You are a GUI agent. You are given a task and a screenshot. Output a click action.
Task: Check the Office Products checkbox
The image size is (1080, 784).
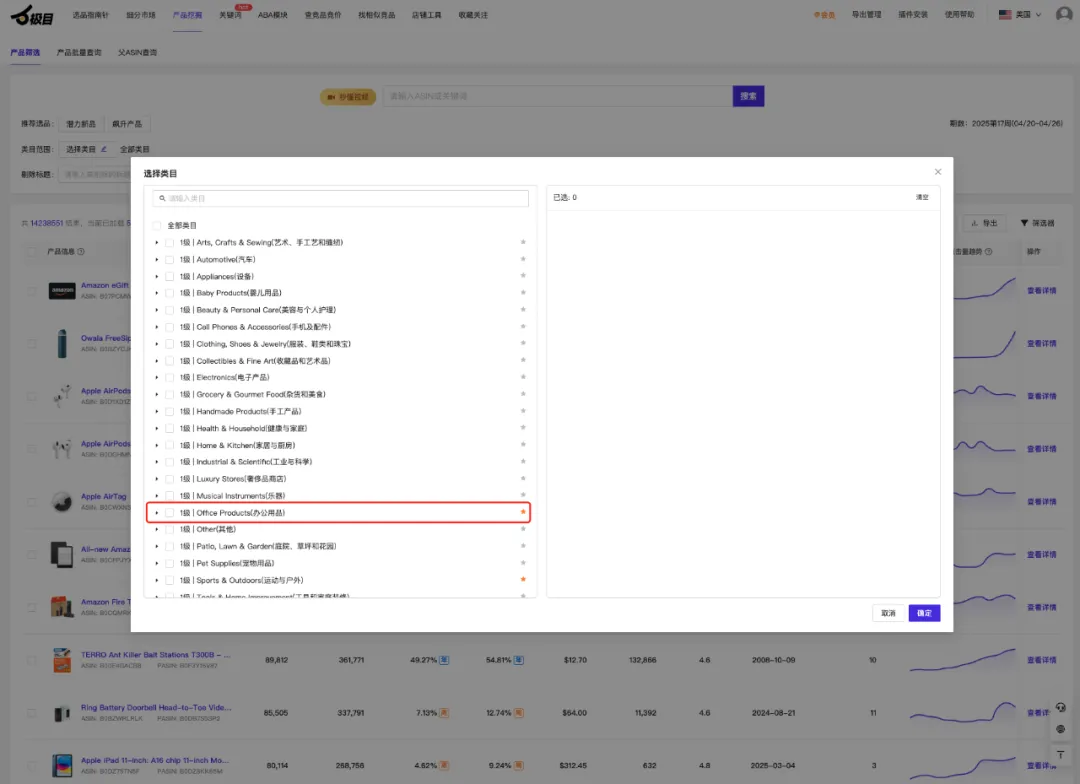pyautogui.click(x=170, y=513)
